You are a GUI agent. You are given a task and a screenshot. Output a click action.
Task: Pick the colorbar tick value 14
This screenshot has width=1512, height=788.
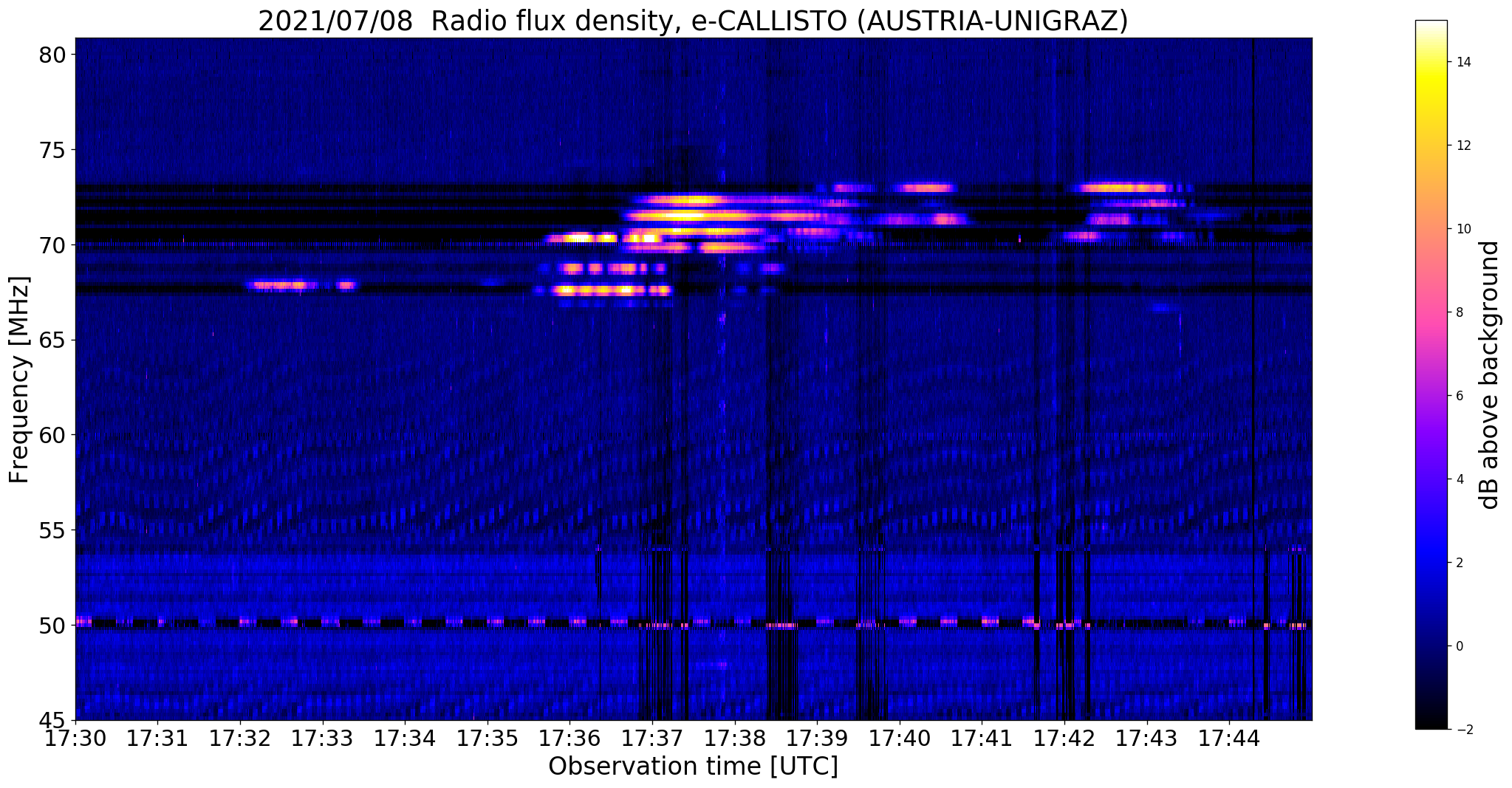click(1465, 62)
